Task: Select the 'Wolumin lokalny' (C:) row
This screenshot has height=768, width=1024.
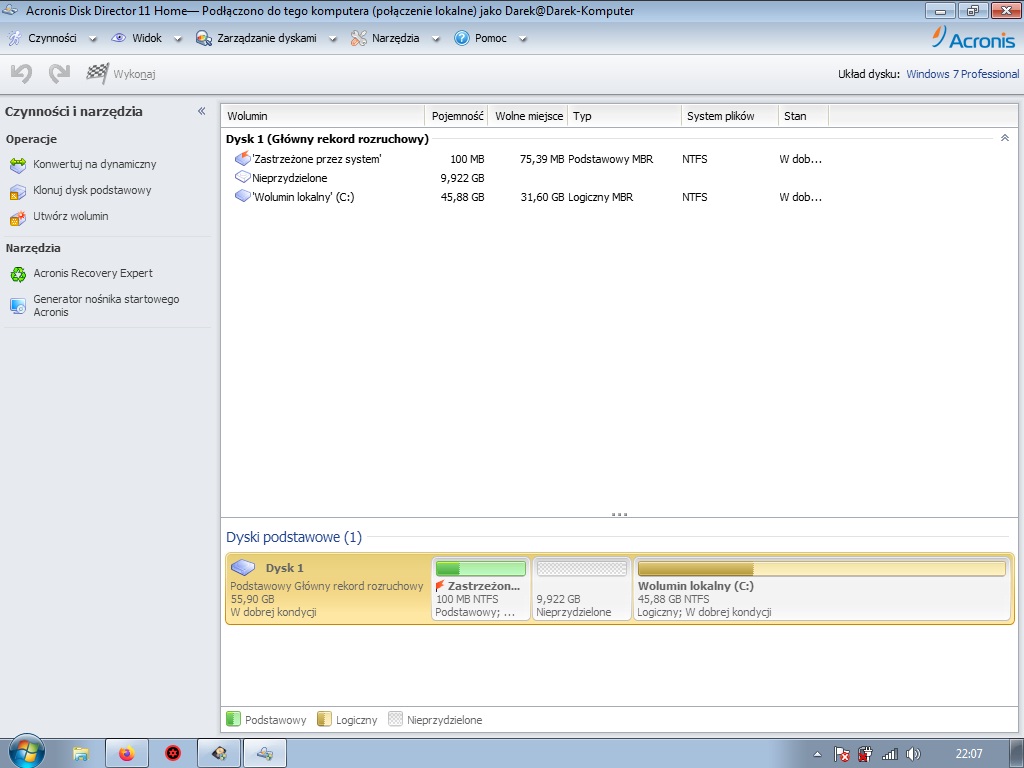Action: pyautogui.click(x=619, y=197)
